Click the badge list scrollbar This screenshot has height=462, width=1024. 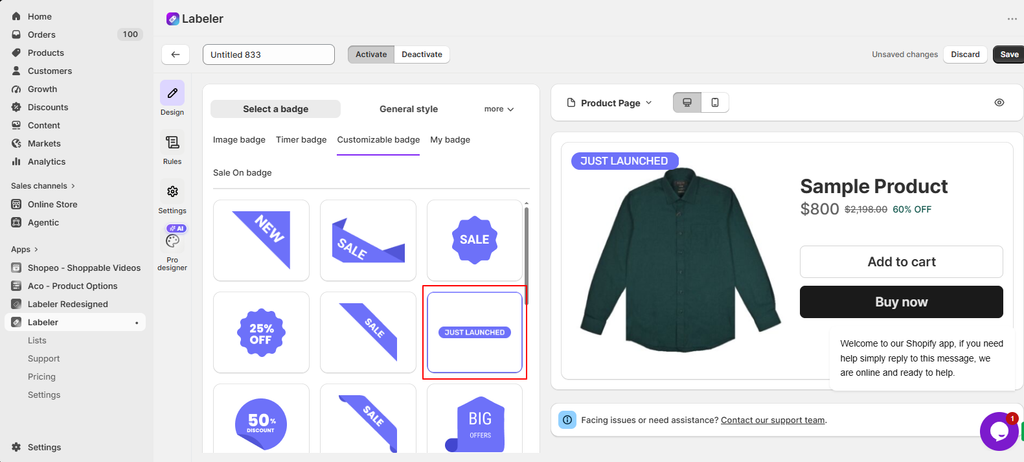tap(526, 256)
